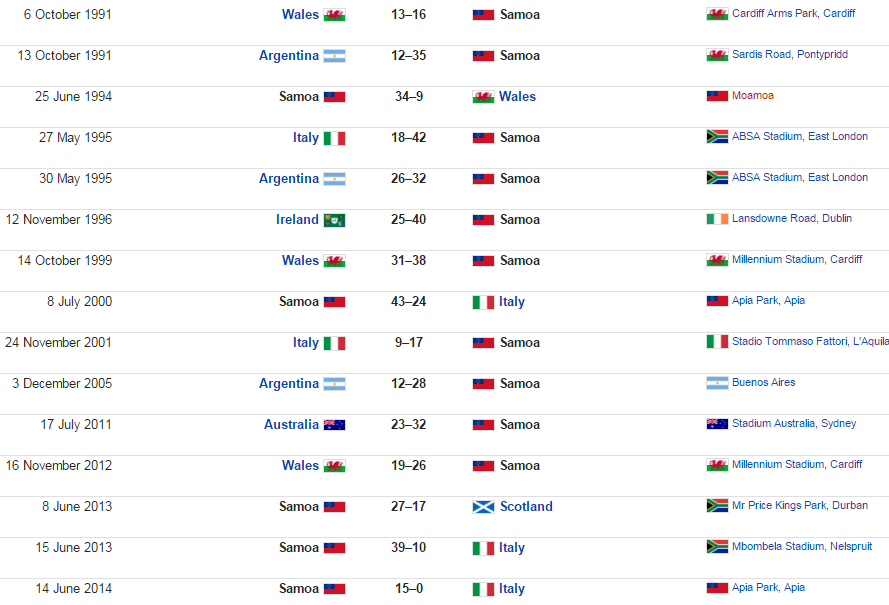Click the flag beside the Australia team name
This screenshot has width=889, height=605.
(x=334, y=425)
